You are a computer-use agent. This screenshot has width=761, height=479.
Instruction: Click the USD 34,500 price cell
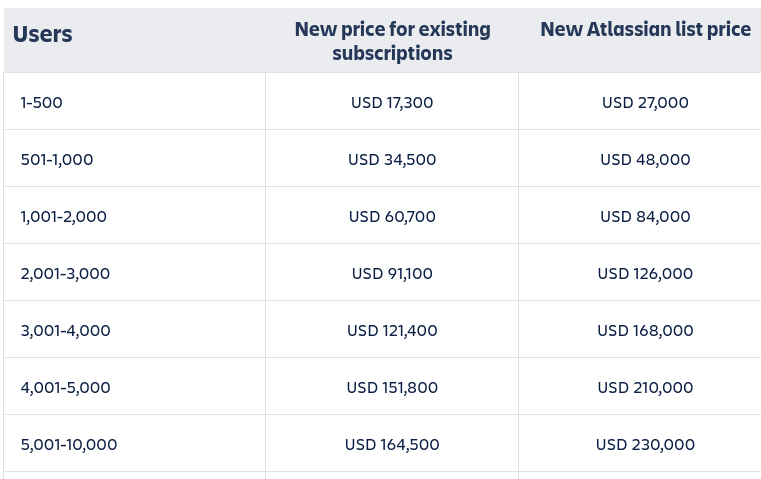click(392, 159)
